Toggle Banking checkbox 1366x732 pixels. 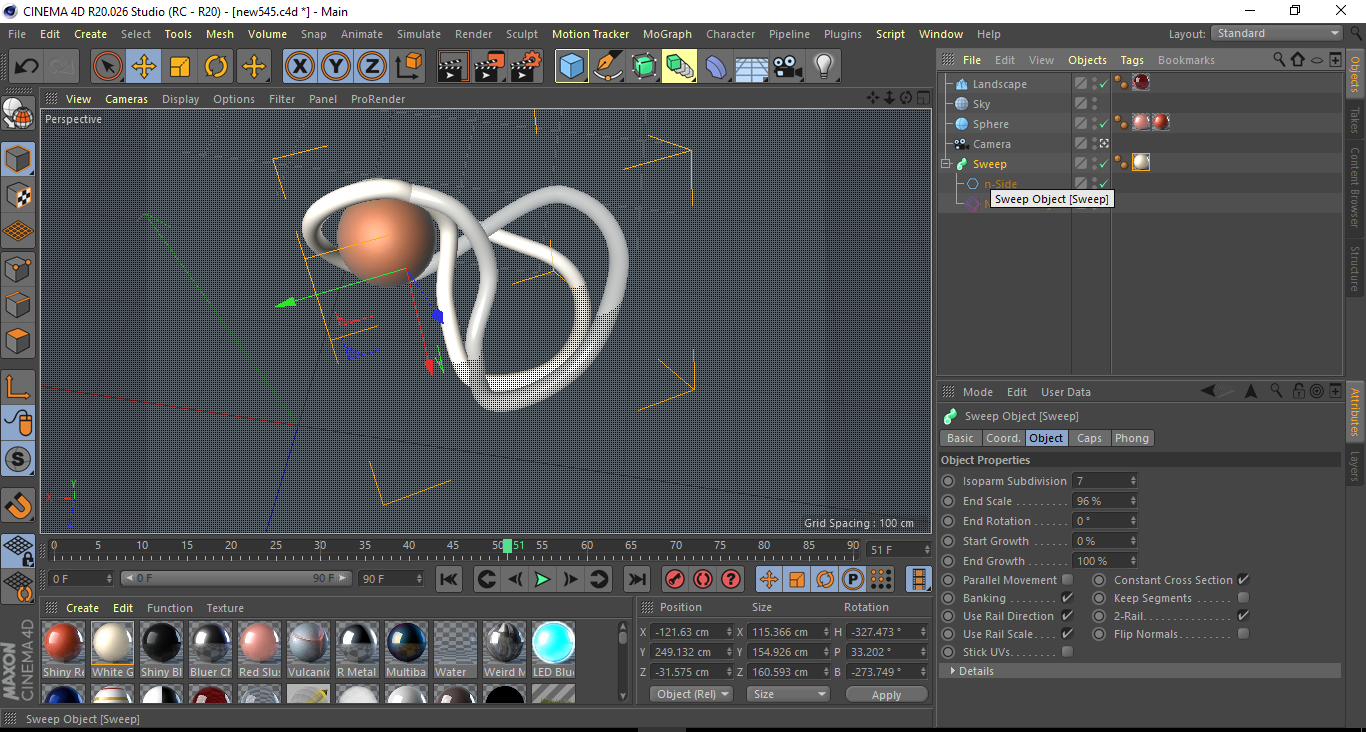1067,598
